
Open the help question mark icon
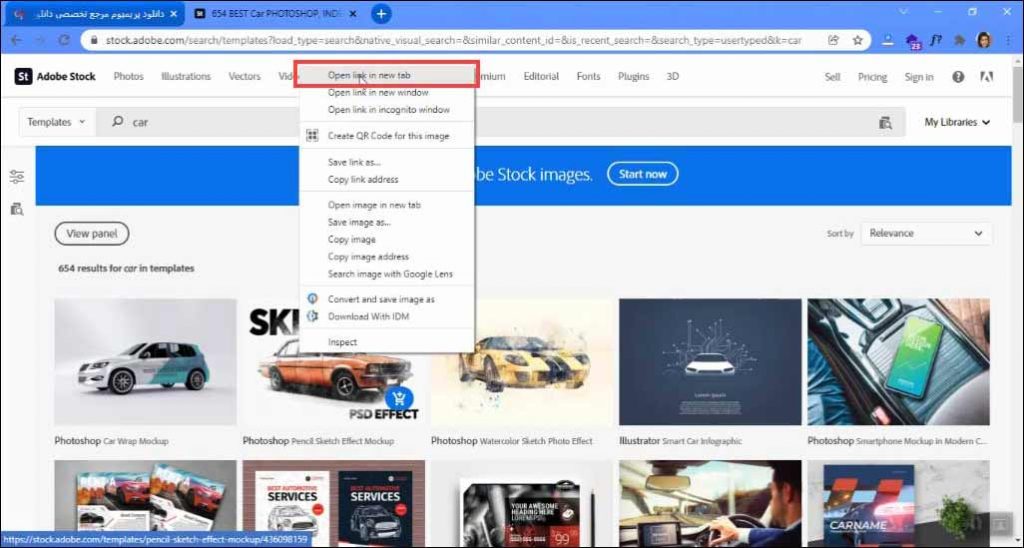click(x=957, y=76)
